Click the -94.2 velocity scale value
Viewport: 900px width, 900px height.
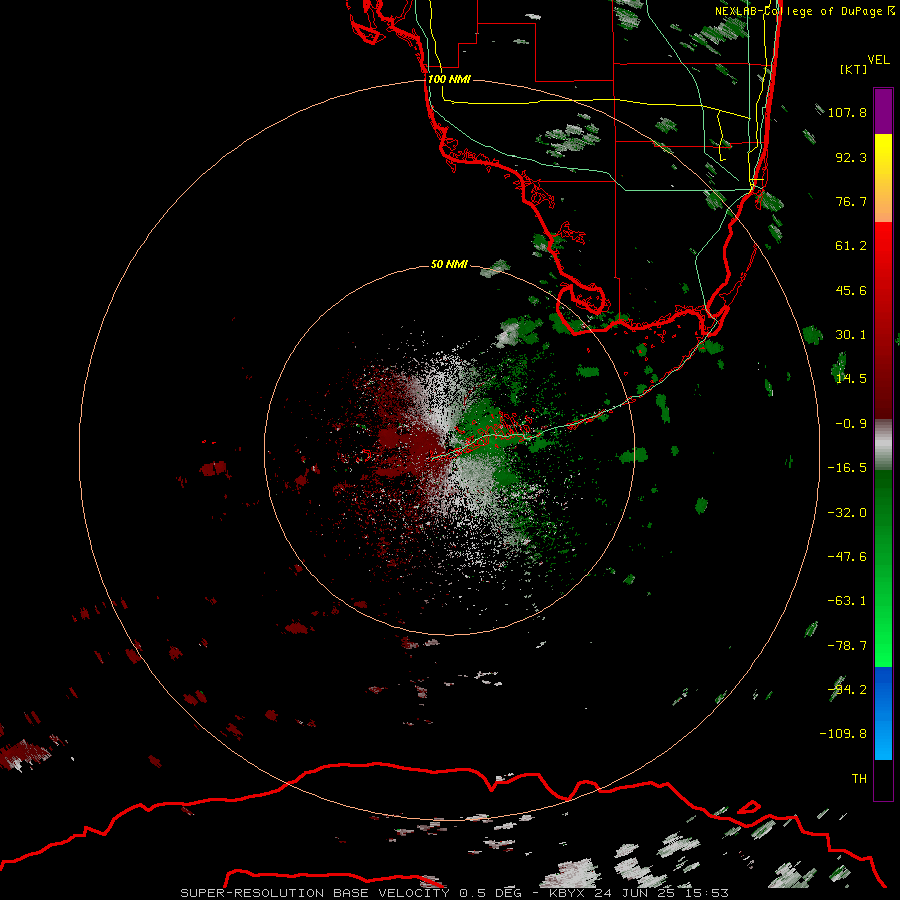(847, 689)
